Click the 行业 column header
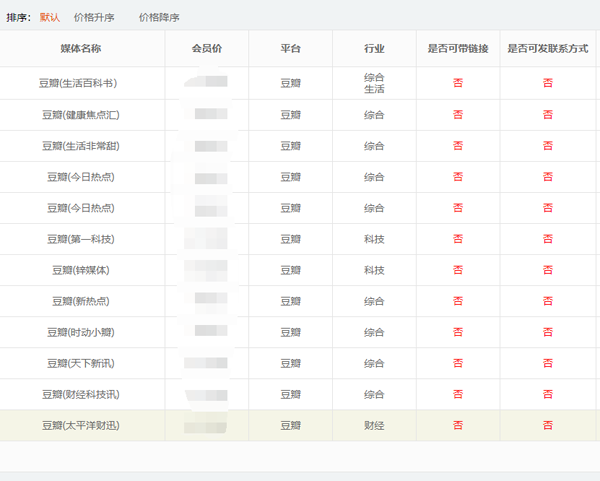Image resolution: width=600 pixels, height=481 pixels. 374,49
